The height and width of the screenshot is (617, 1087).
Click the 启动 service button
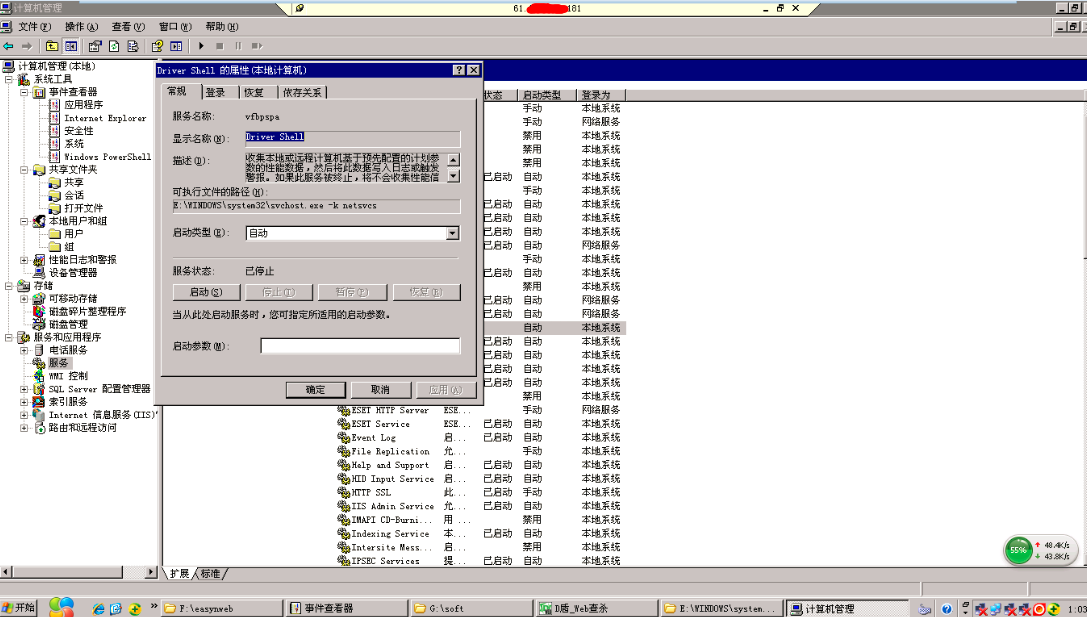(207, 293)
